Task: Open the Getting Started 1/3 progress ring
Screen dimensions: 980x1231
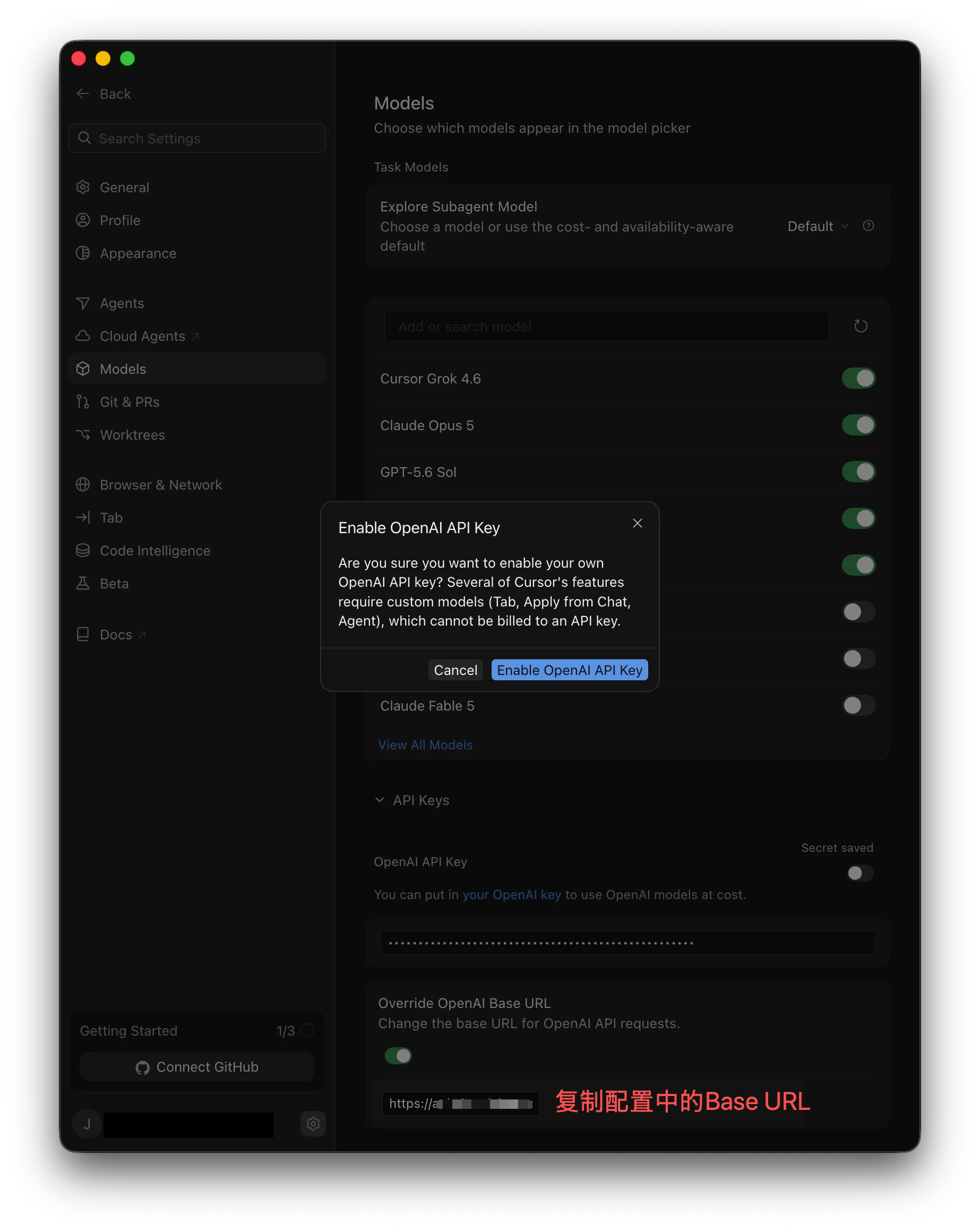Action: (x=307, y=1031)
